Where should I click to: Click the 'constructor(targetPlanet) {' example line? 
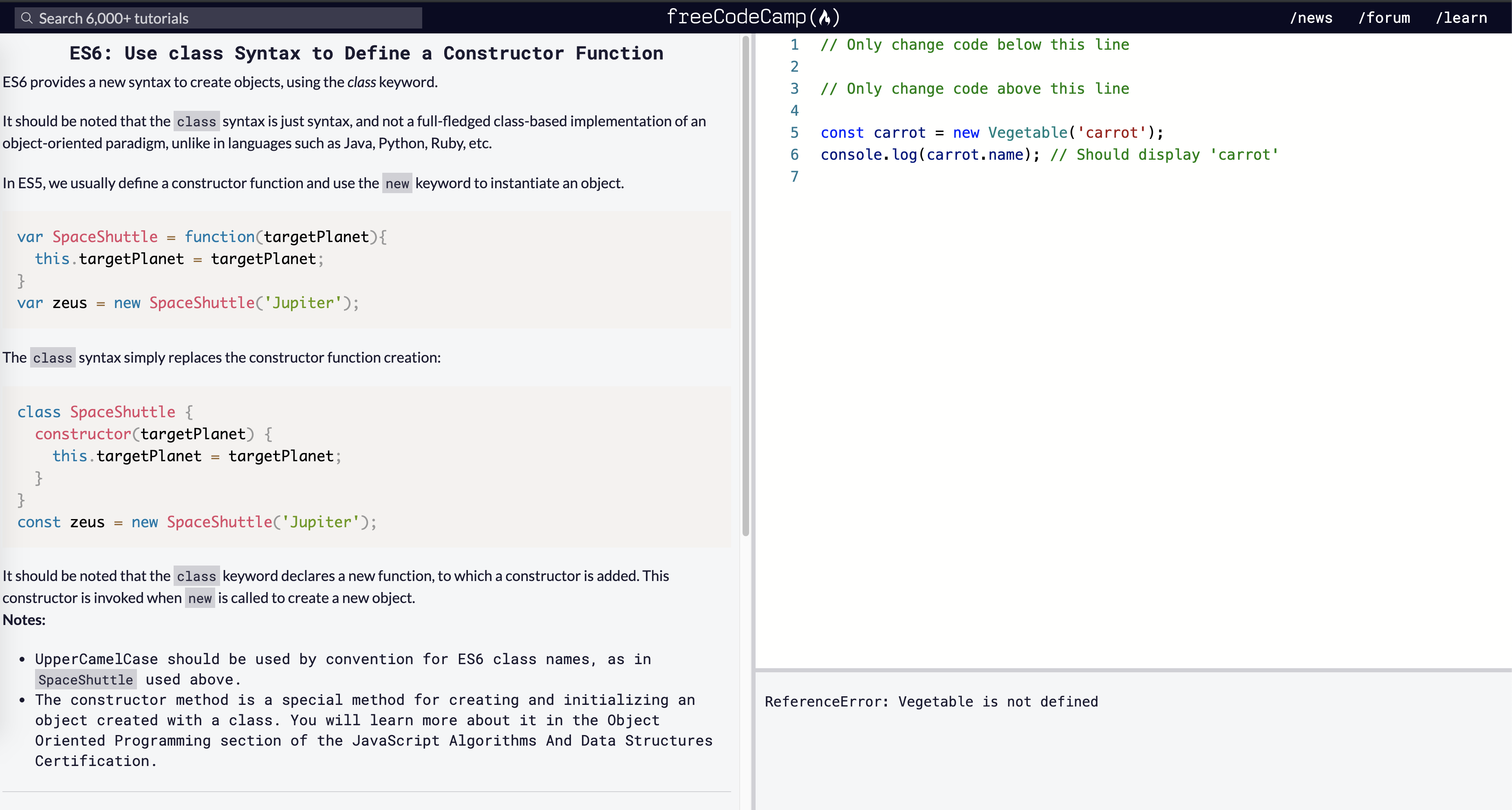(x=154, y=434)
